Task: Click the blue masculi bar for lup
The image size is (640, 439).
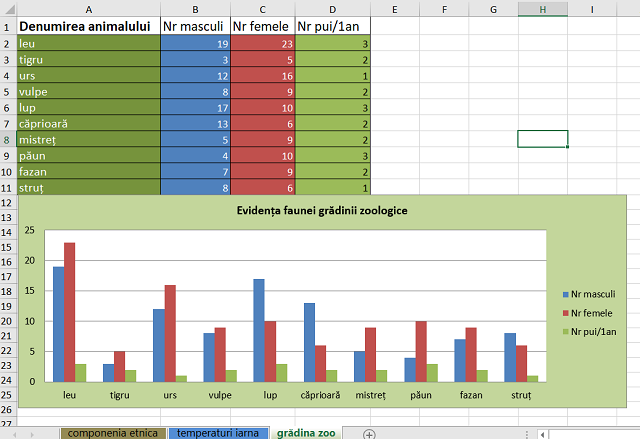Action: point(258,330)
